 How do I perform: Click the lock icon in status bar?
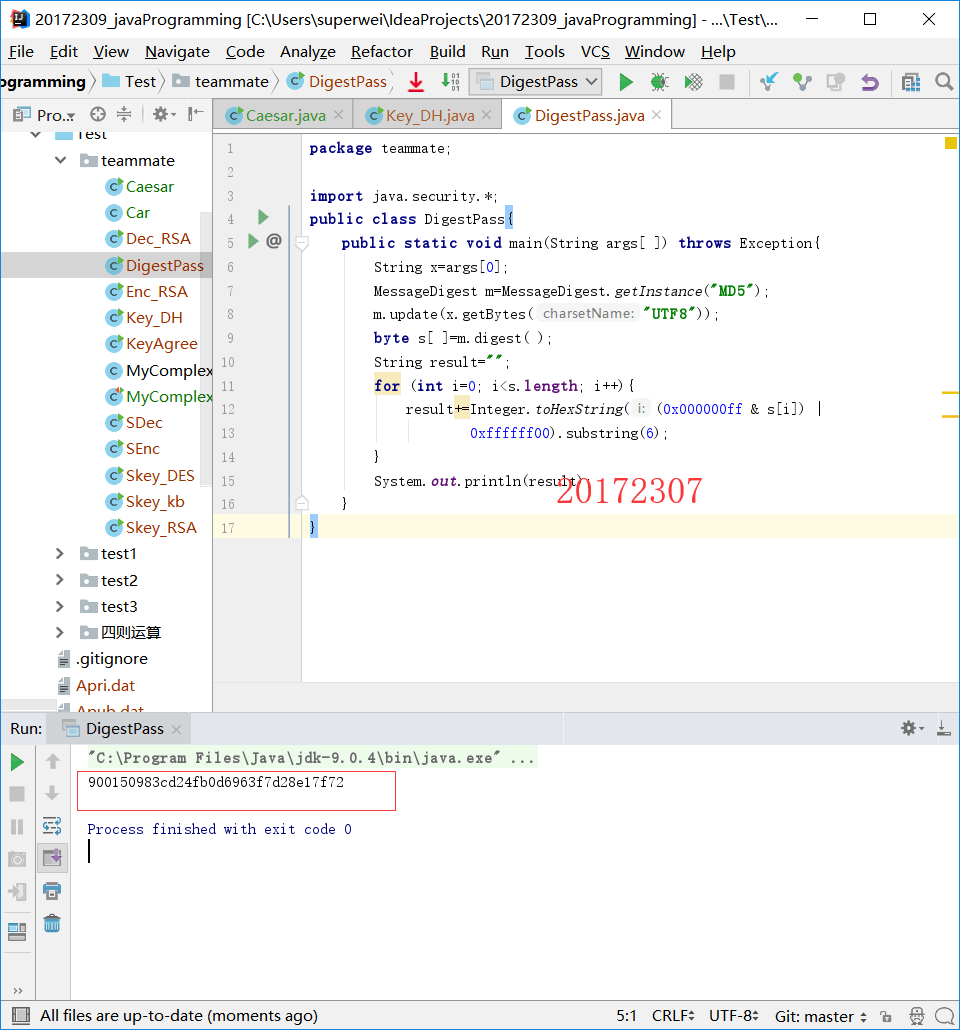click(886, 1016)
